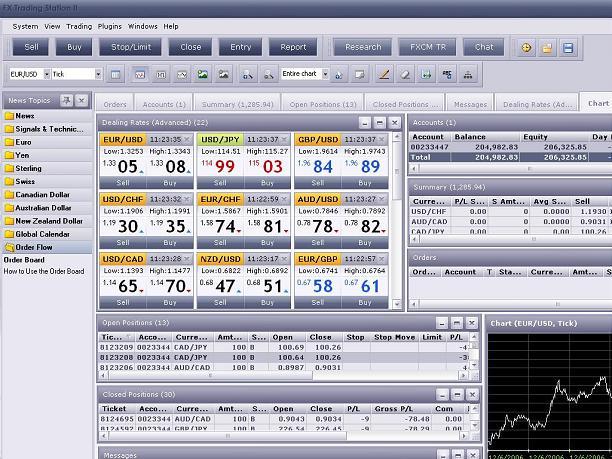Click the hierarchy tree icon in chart toolbar
The height and width of the screenshot is (459, 612).
(x=468, y=74)
